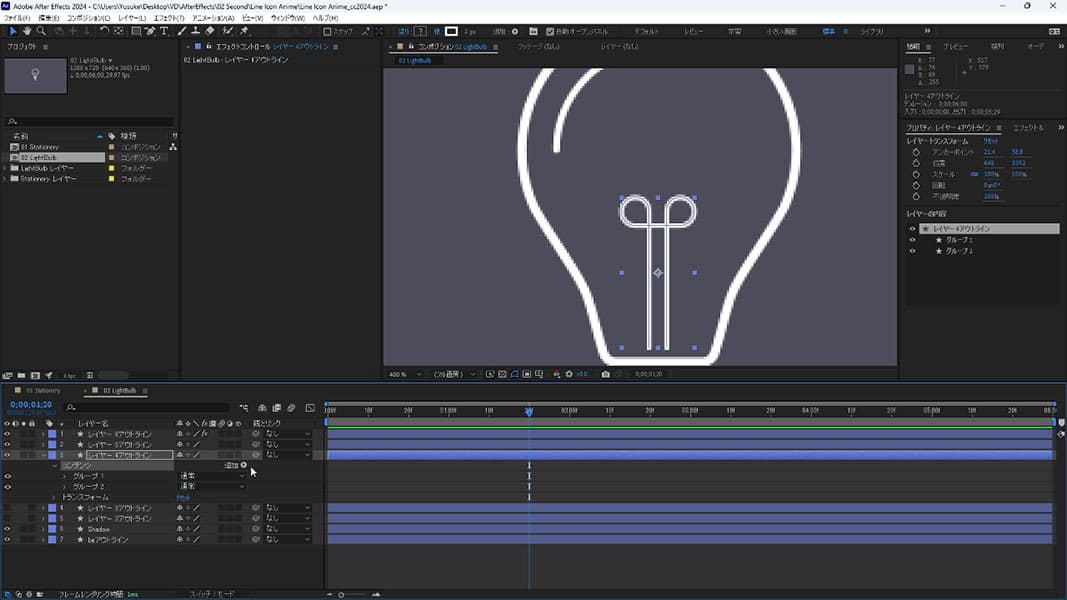
Task: Click the Add contents button in timeline
Action: tap(243, 465)
